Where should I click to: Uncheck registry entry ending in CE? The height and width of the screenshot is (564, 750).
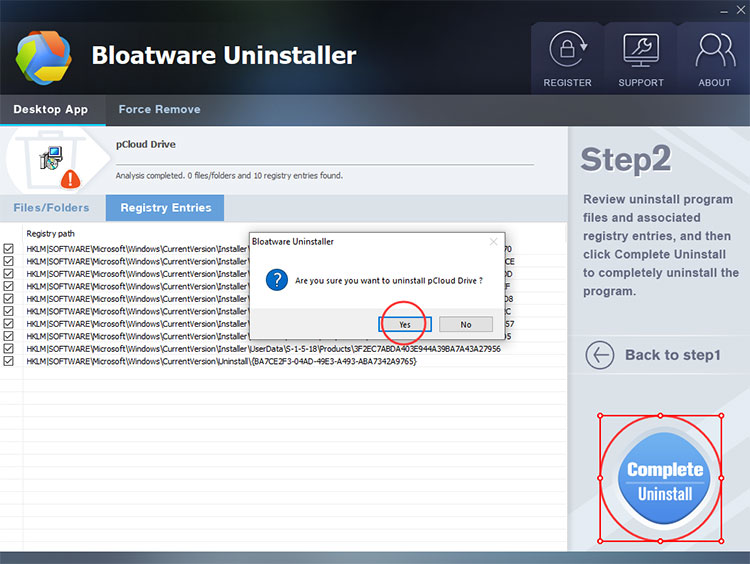coord(9,261)
